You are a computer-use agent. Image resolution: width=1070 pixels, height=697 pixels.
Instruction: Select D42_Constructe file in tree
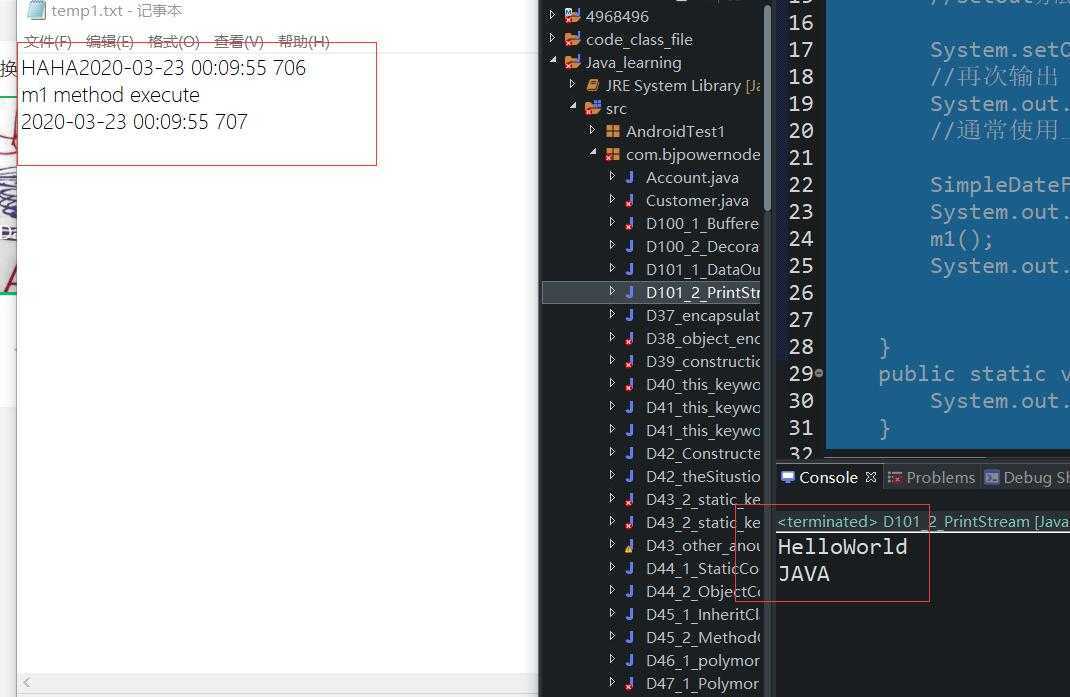point(703,453)
